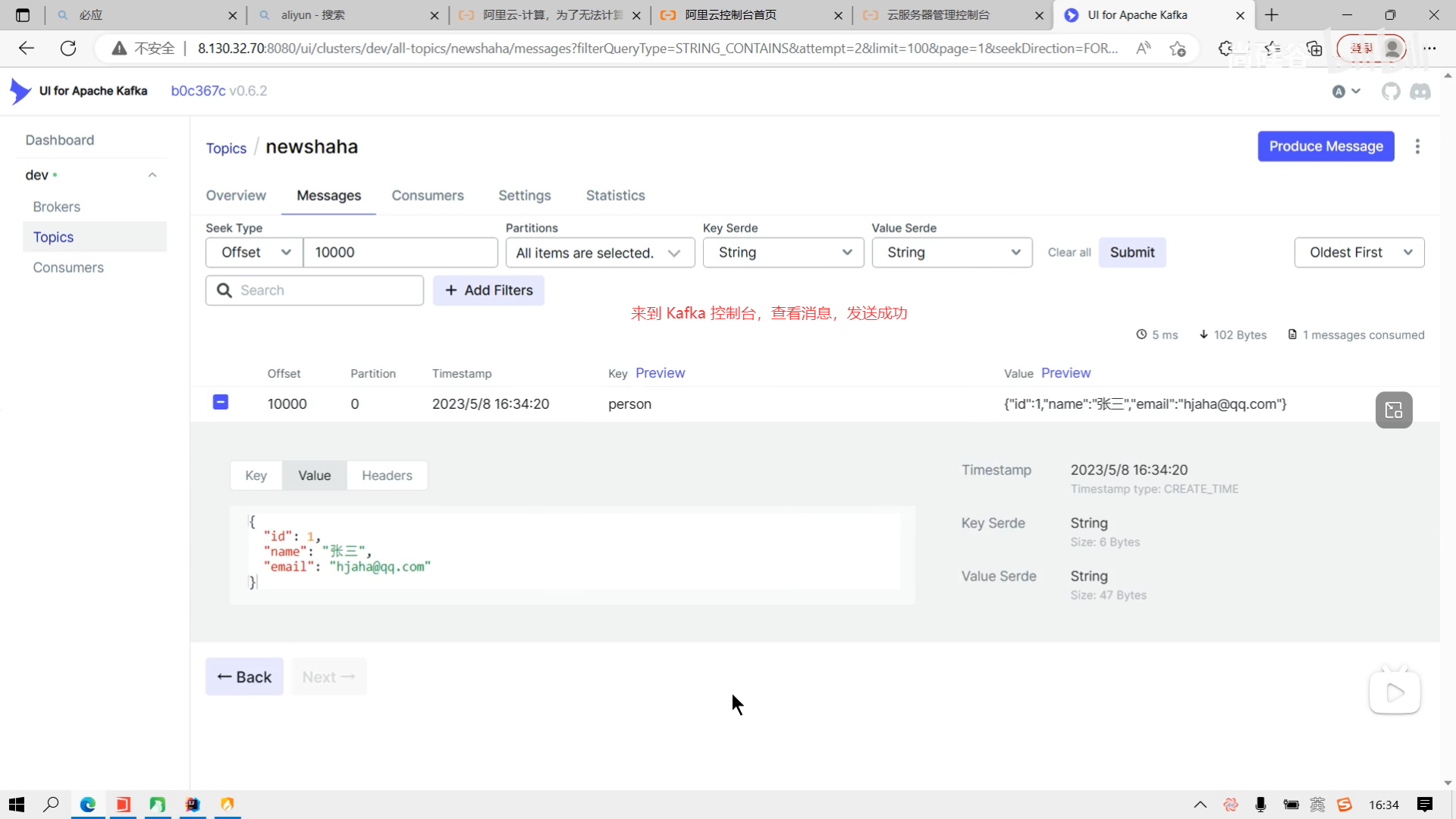This screenshot has width=1456, height=819.
Task: Refresh the browser page
Action: [68, 49]
